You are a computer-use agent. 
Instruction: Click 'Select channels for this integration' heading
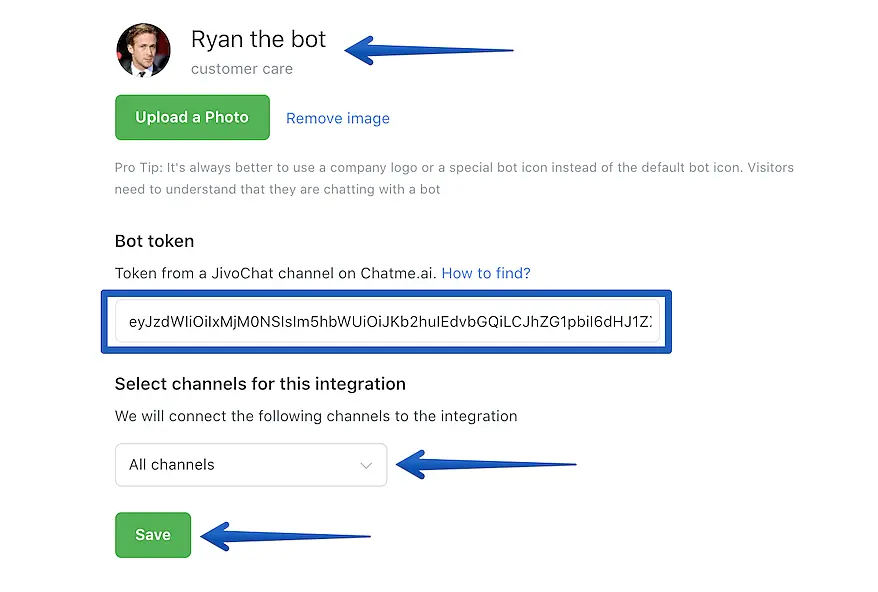pyautogui.click(x=260, y=384)
